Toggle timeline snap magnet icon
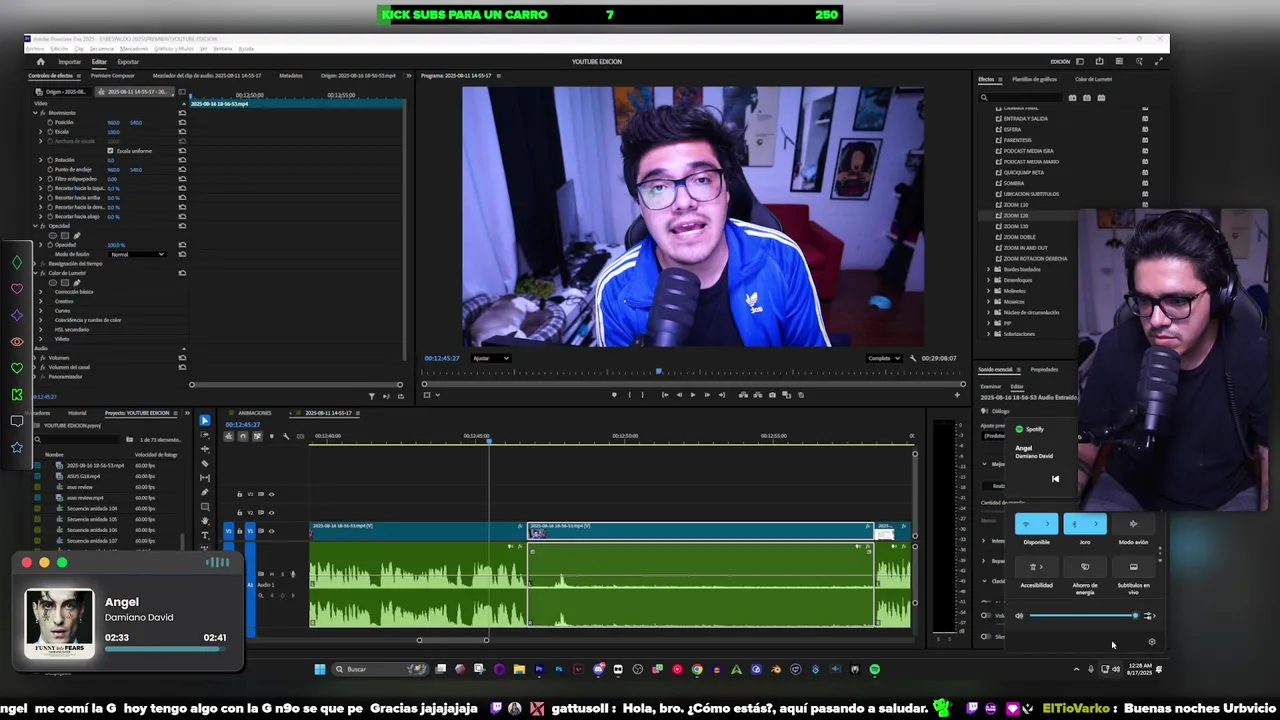 pos(242,436)
